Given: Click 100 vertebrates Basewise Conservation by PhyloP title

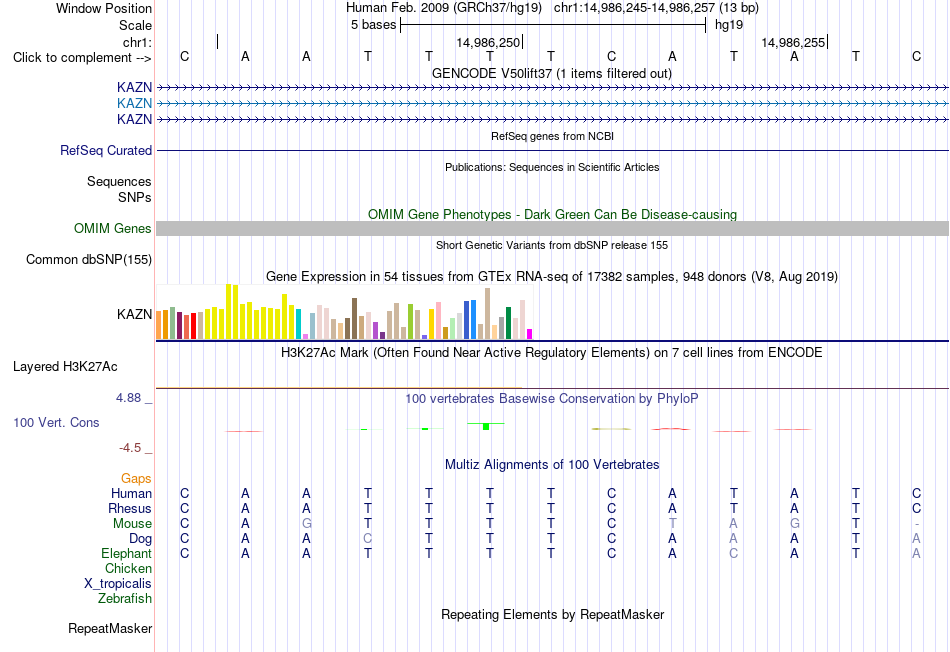Looking at the screenshot, I should [x=552, y=399].
